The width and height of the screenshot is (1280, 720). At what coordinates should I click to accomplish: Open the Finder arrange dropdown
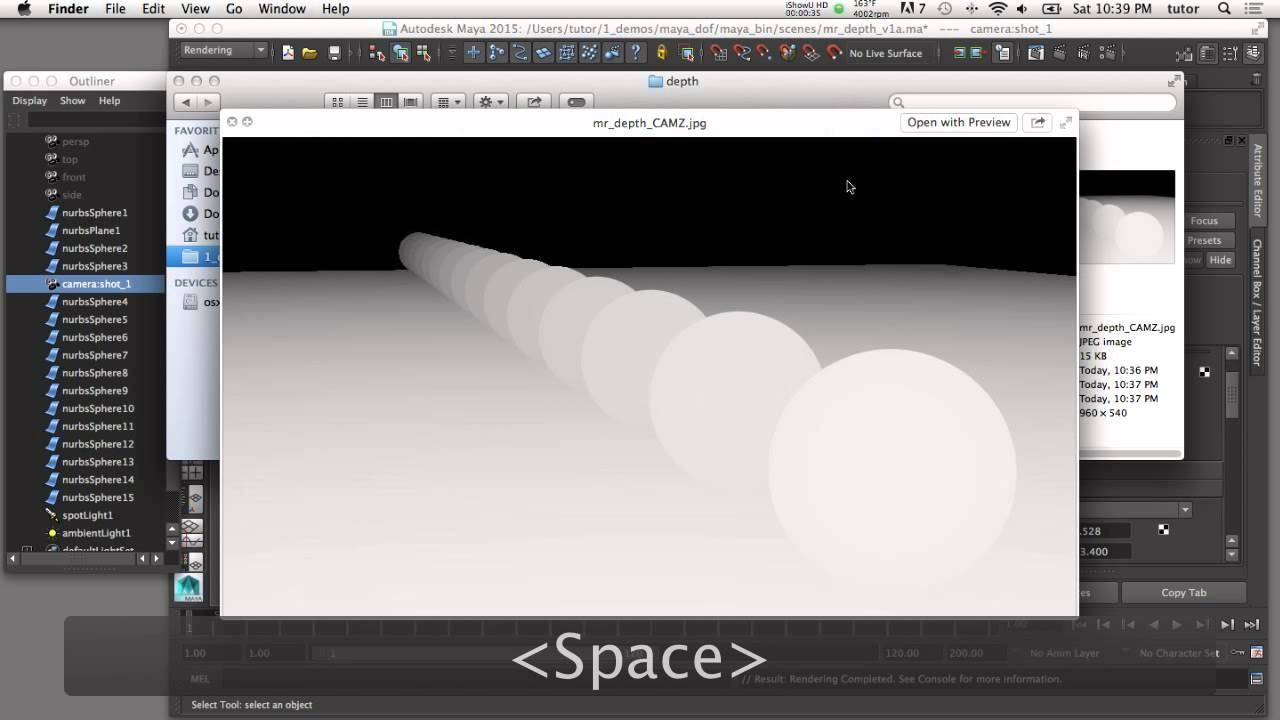click(x=447, y=102)
